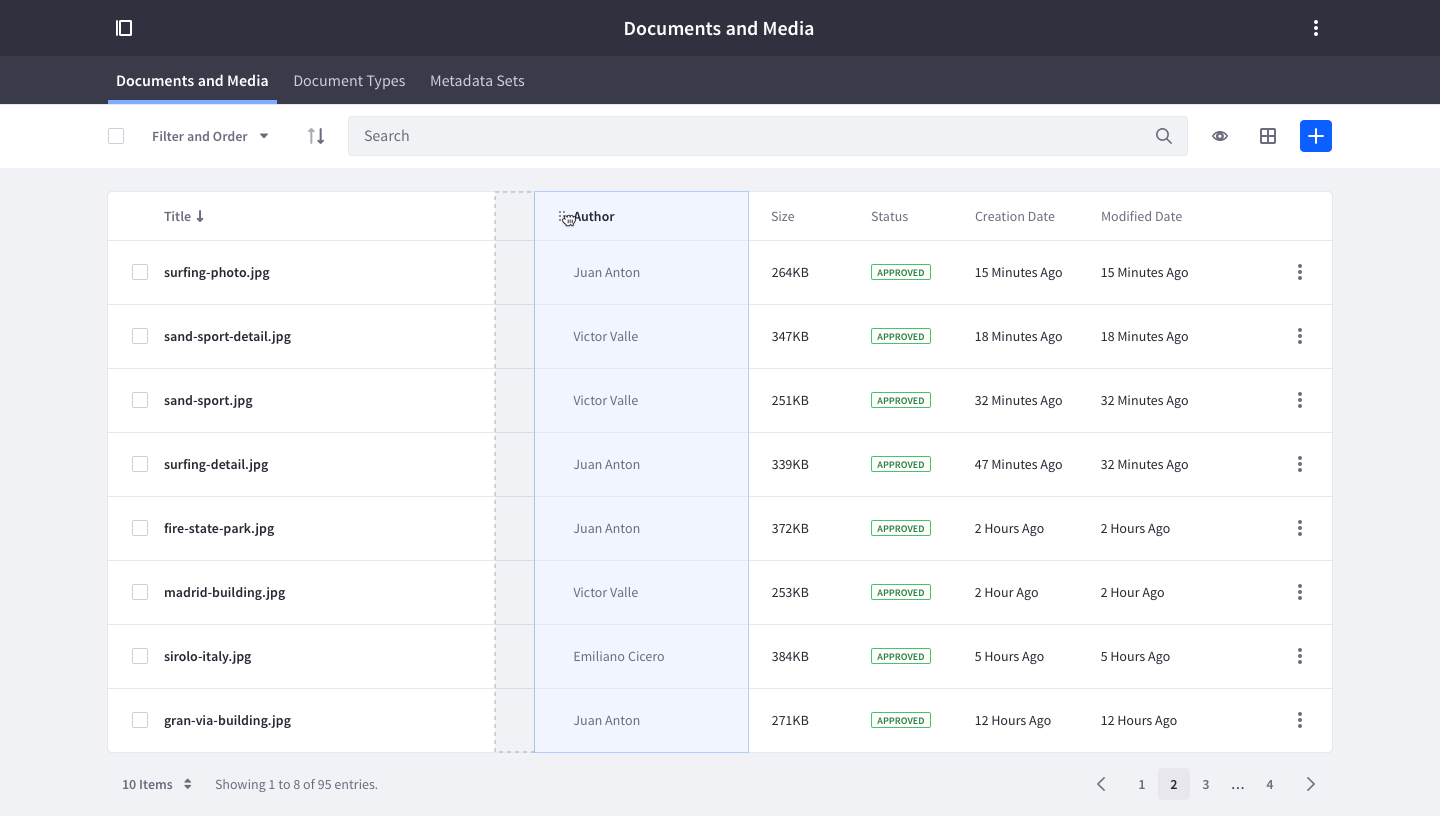1440x816 pixels.
Task: Switch display style with the grid icon
Action: tap(1268, 136)
